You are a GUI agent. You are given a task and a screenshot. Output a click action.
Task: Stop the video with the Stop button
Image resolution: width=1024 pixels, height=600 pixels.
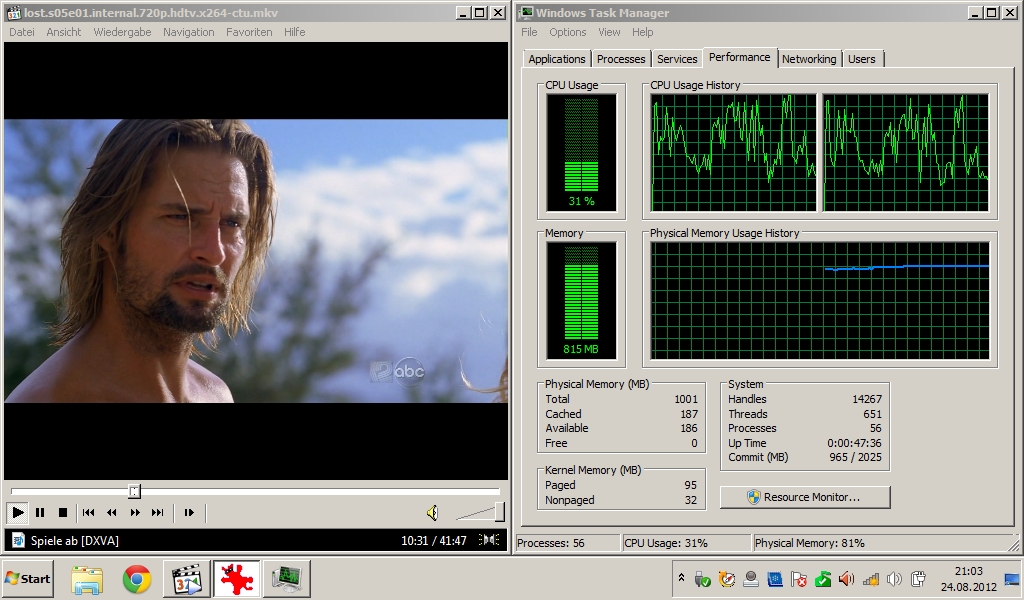click(x=62, y=513)
